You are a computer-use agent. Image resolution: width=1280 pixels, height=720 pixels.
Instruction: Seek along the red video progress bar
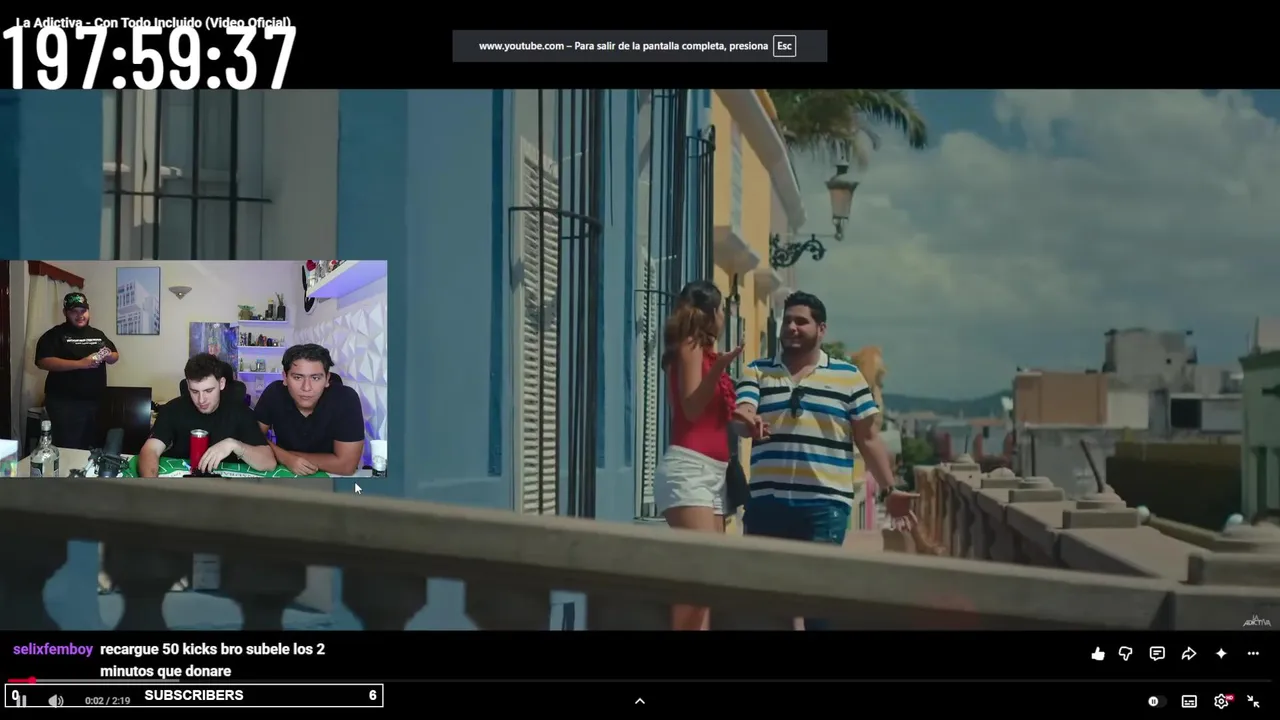point(640,681)
